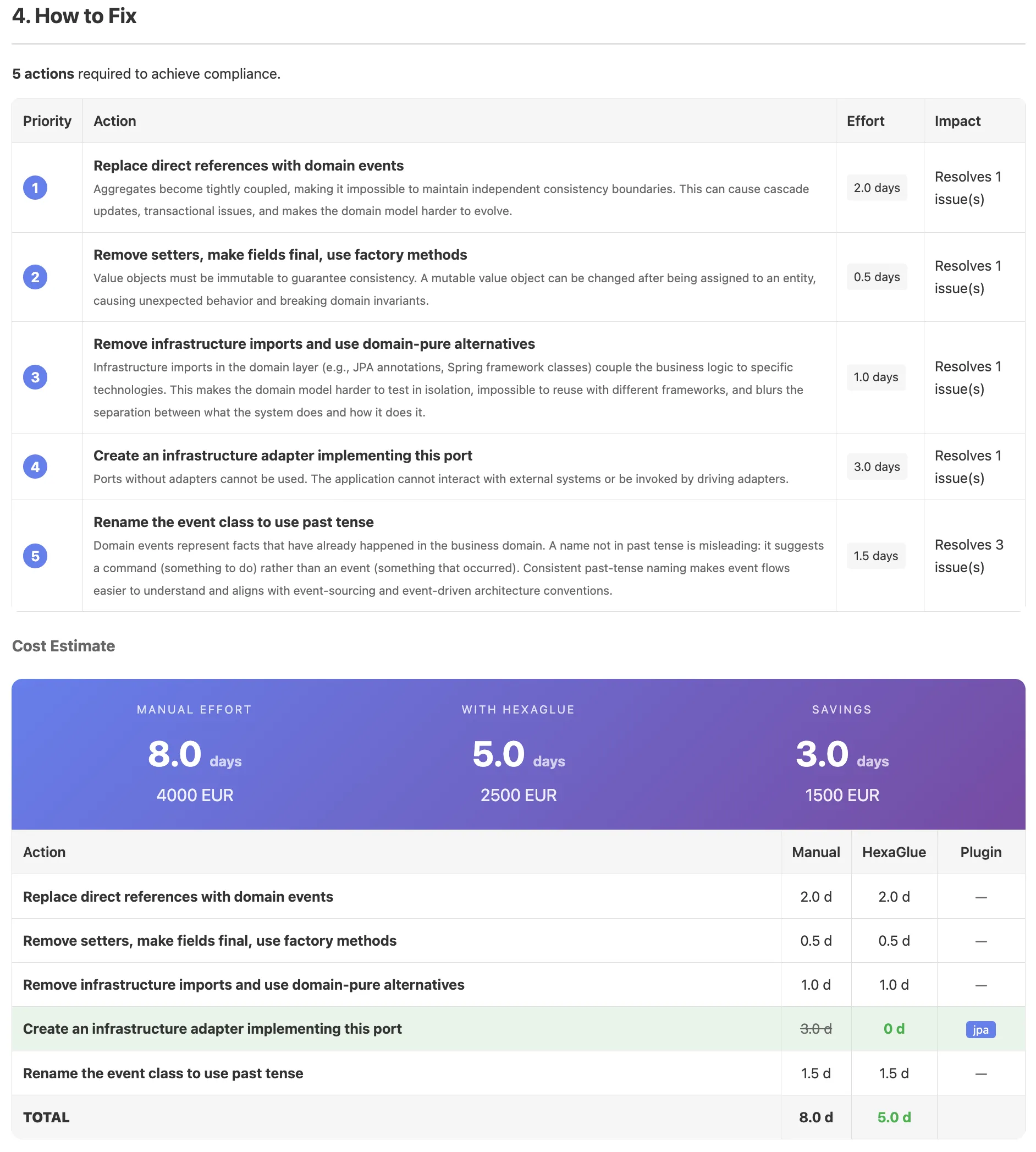Image resolution: width=1036 pixels, height=1152 pixels.
Task: Click the 2.0 days effort tag
Action: pos(876,188)
